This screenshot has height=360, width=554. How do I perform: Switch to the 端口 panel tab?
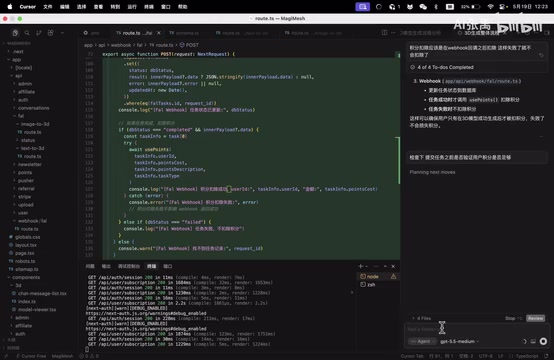coord(167,266)
